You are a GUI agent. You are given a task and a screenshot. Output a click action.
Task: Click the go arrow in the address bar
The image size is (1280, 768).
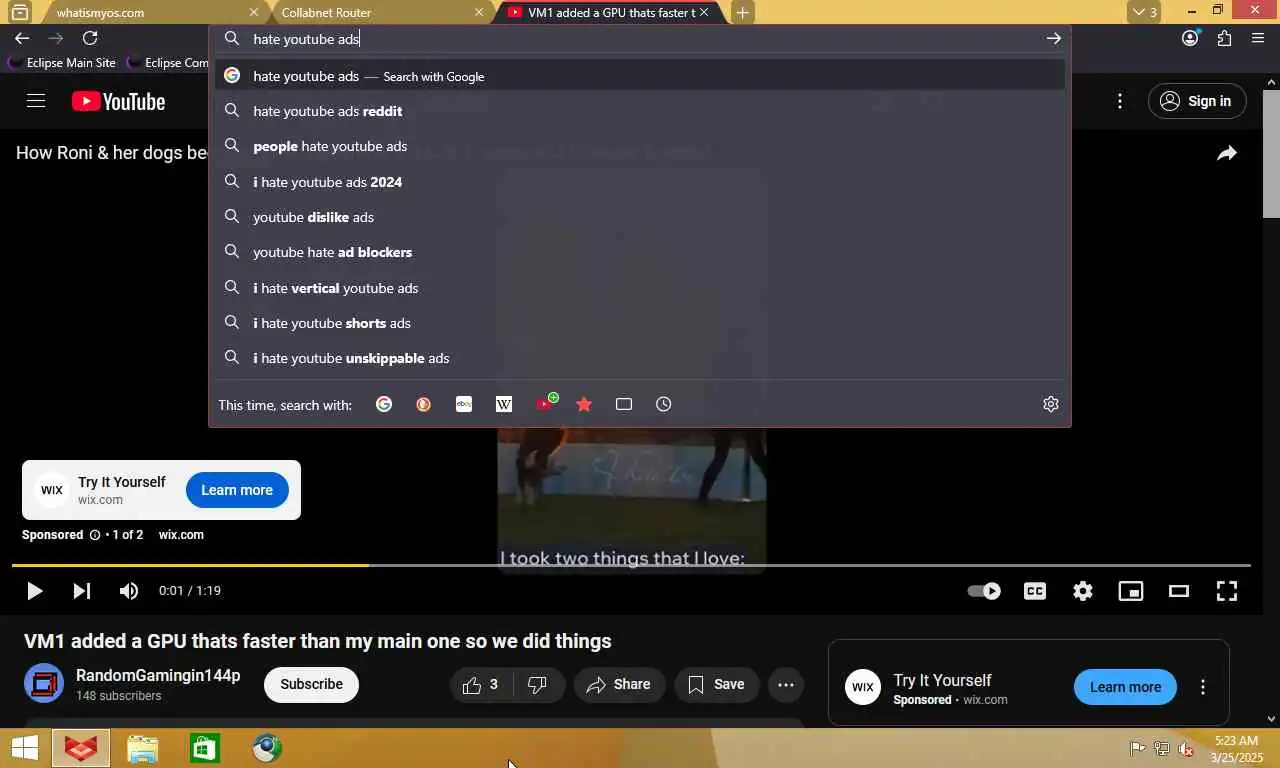click(1053, 38)
